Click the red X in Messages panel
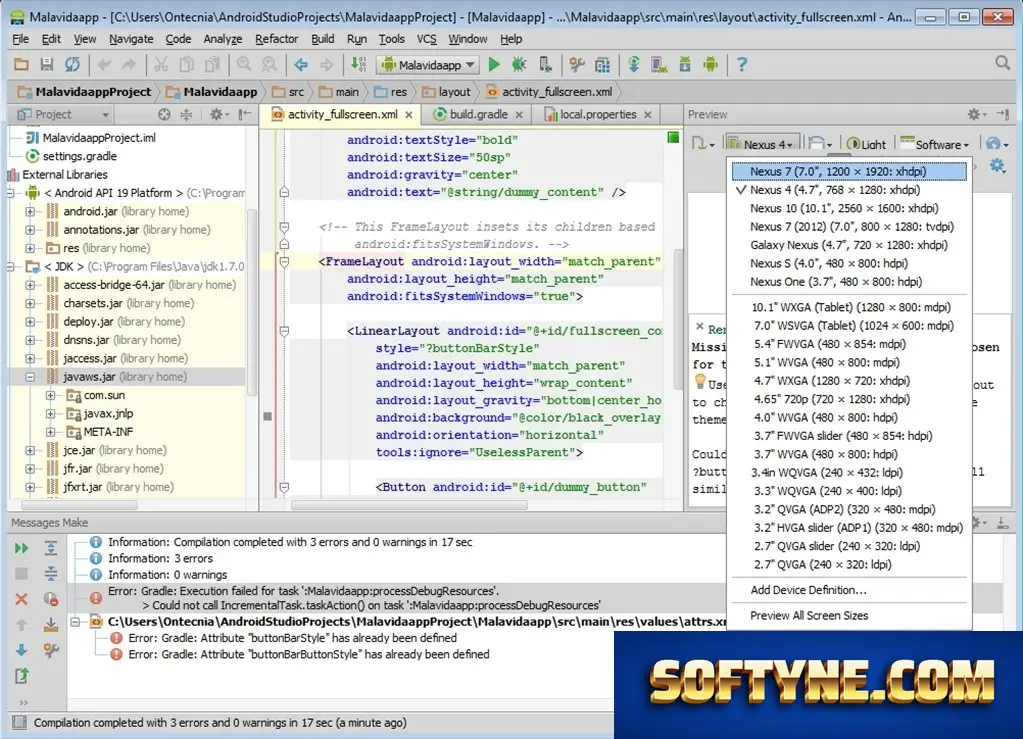The image size is (1023, 739). click(21, 599)
